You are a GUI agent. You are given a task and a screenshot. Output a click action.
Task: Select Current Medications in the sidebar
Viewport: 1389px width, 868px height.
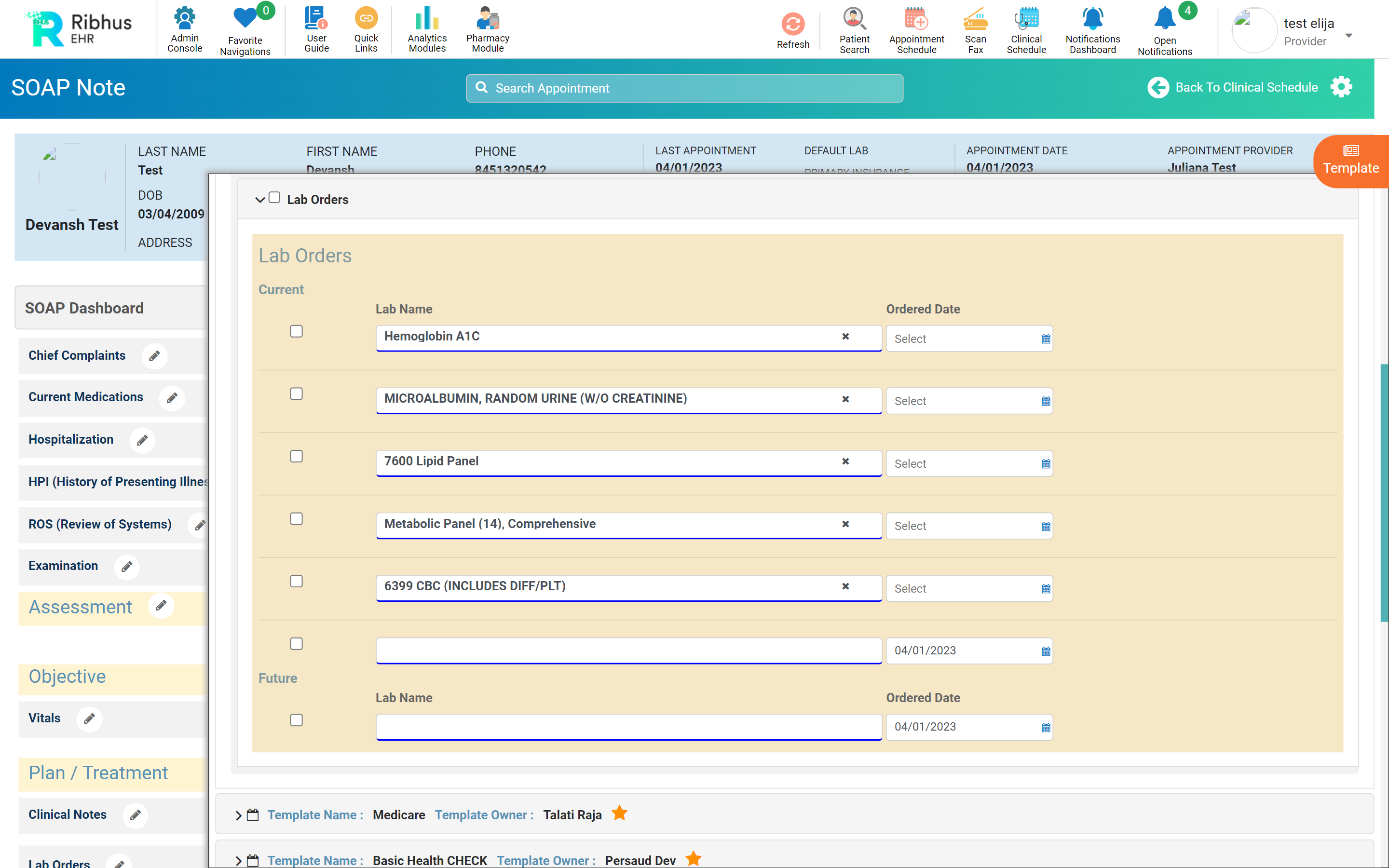coord(86,397)
